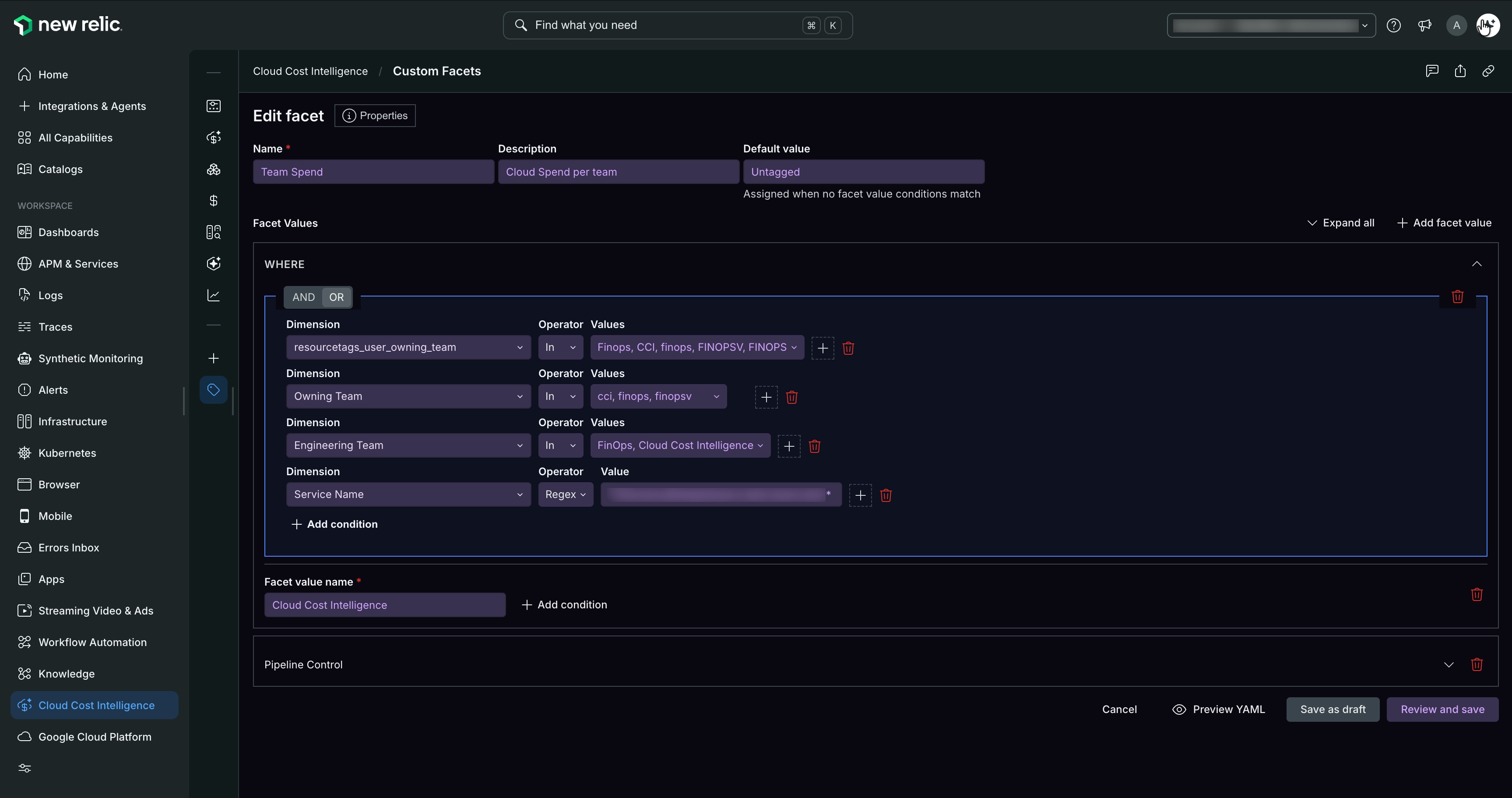Click the Default value field containing Untagged

point(863,172)
